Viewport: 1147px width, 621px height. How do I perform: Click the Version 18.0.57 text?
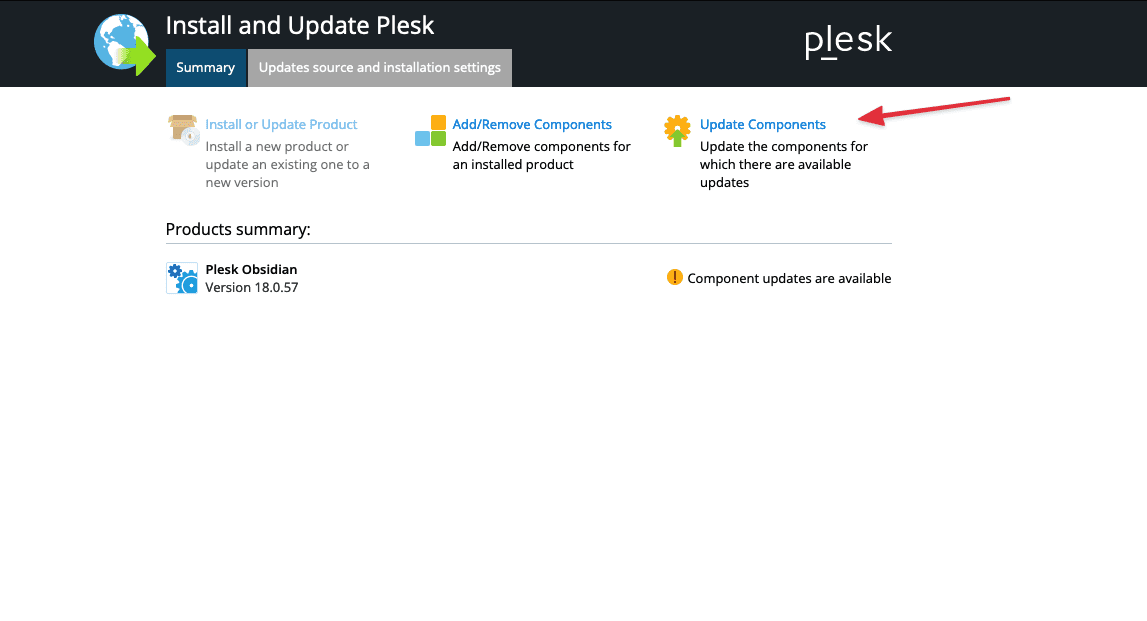pyautogui.click(x=251, y=288)
